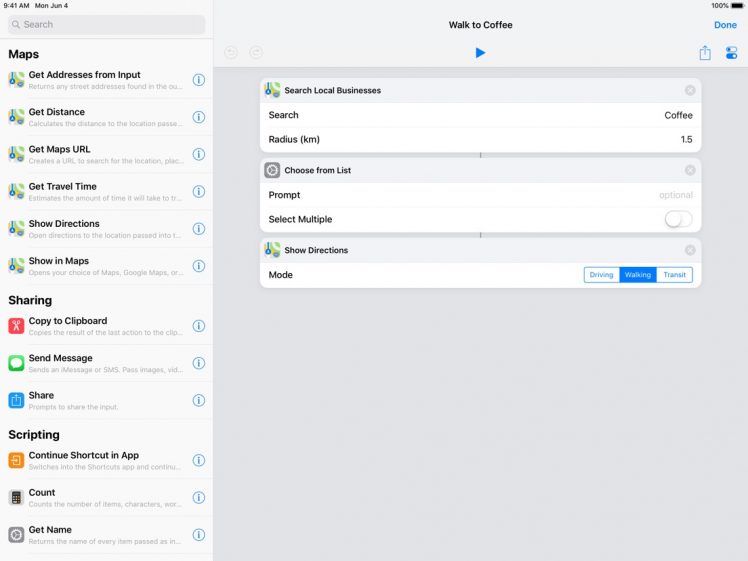Open shortcut settings toggles icon
This screenshot has height=561, width=748.
coord(731,53)
